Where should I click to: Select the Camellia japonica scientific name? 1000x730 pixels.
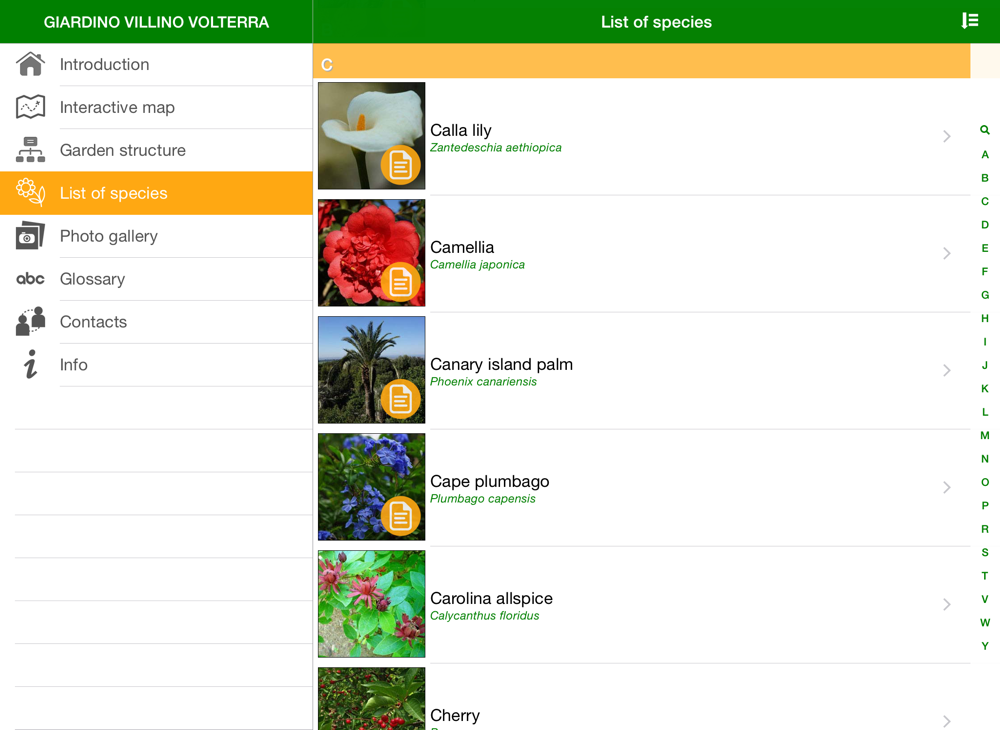pyautogui.click(x=477, y=265)
